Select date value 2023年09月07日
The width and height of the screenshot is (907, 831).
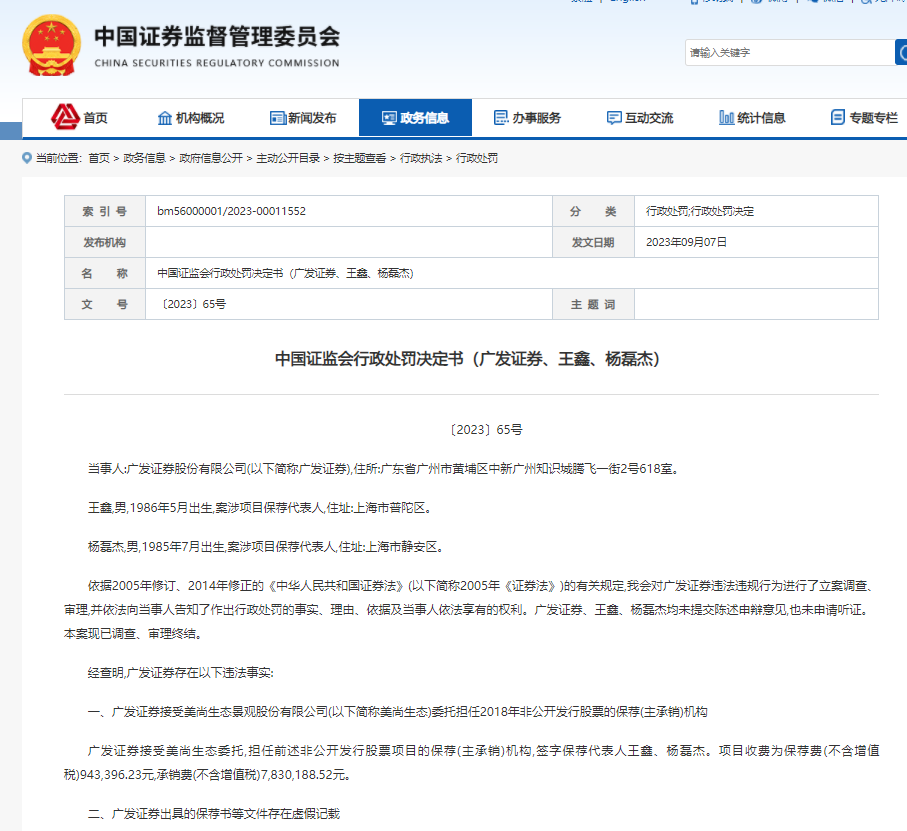click(x=686, y=242)
